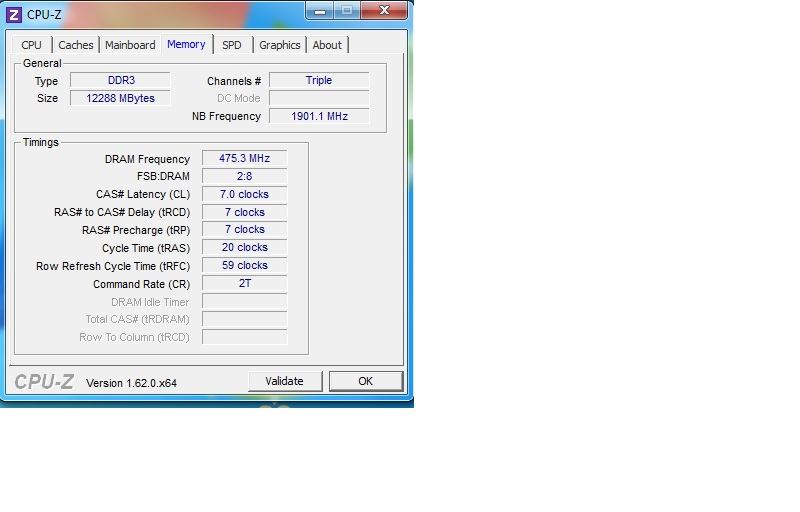Click the empty DRAM Idle Timer field

(244, 301)
